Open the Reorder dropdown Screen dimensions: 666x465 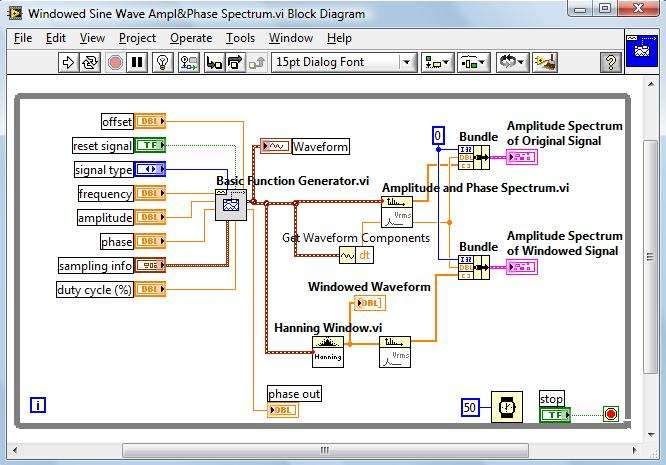(x=512, y=62)
